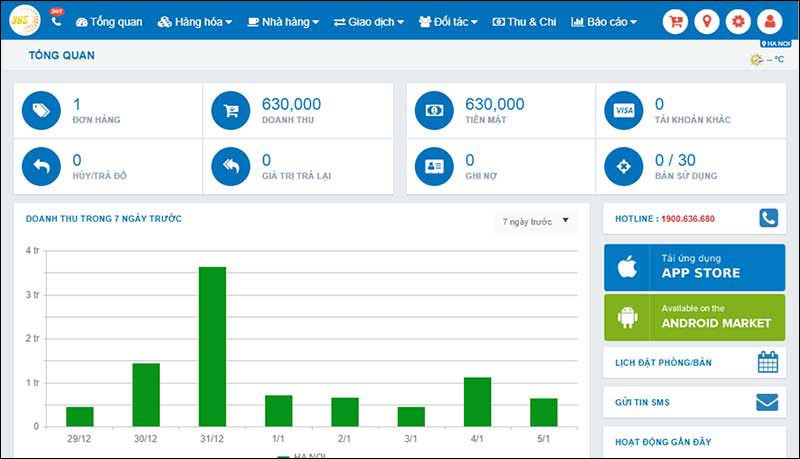
Task: Click the envelope icon for Gửi tin SMS
Action: pos(767,403)
